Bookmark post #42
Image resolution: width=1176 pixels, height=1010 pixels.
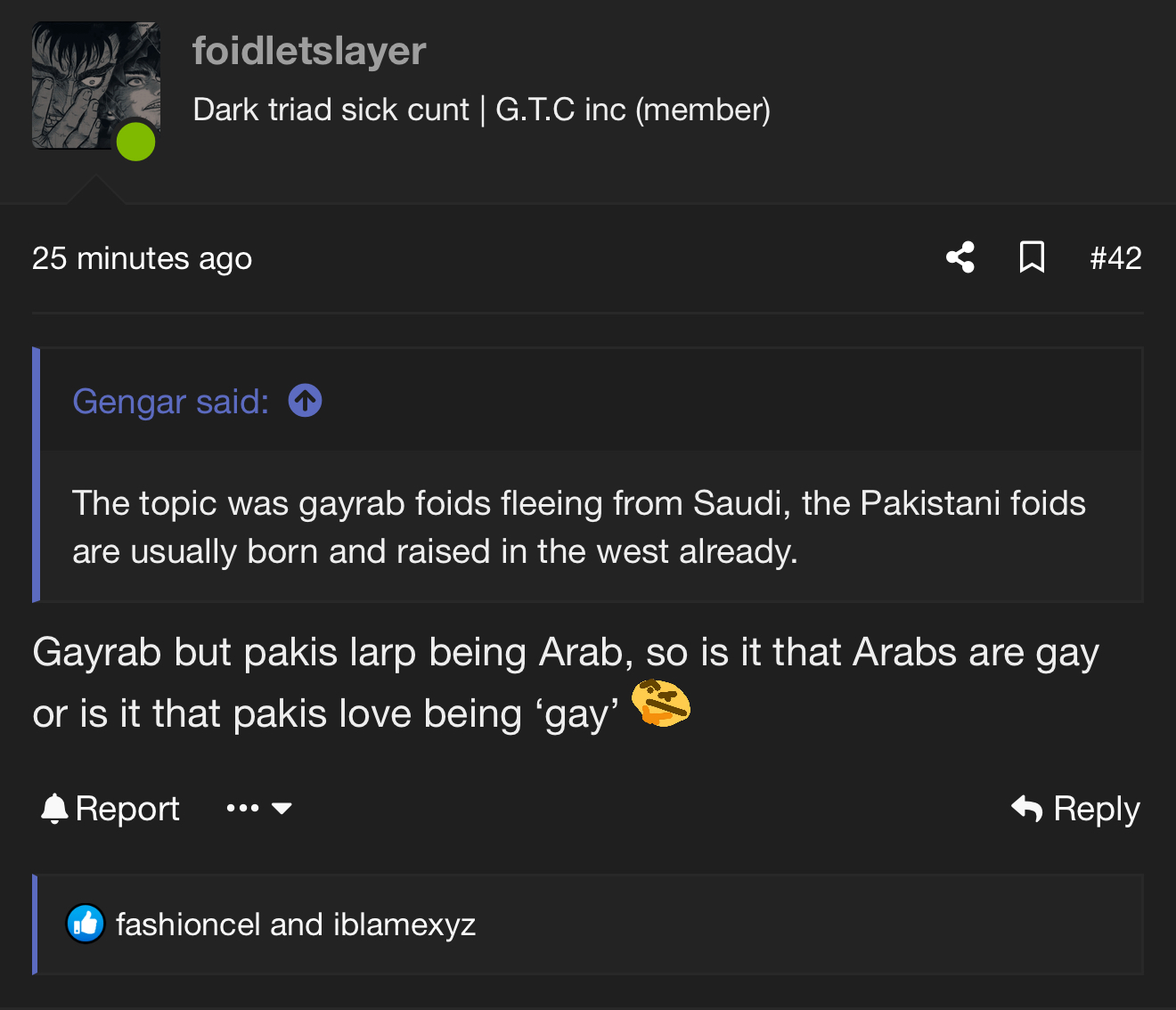tap(1032, 257)
